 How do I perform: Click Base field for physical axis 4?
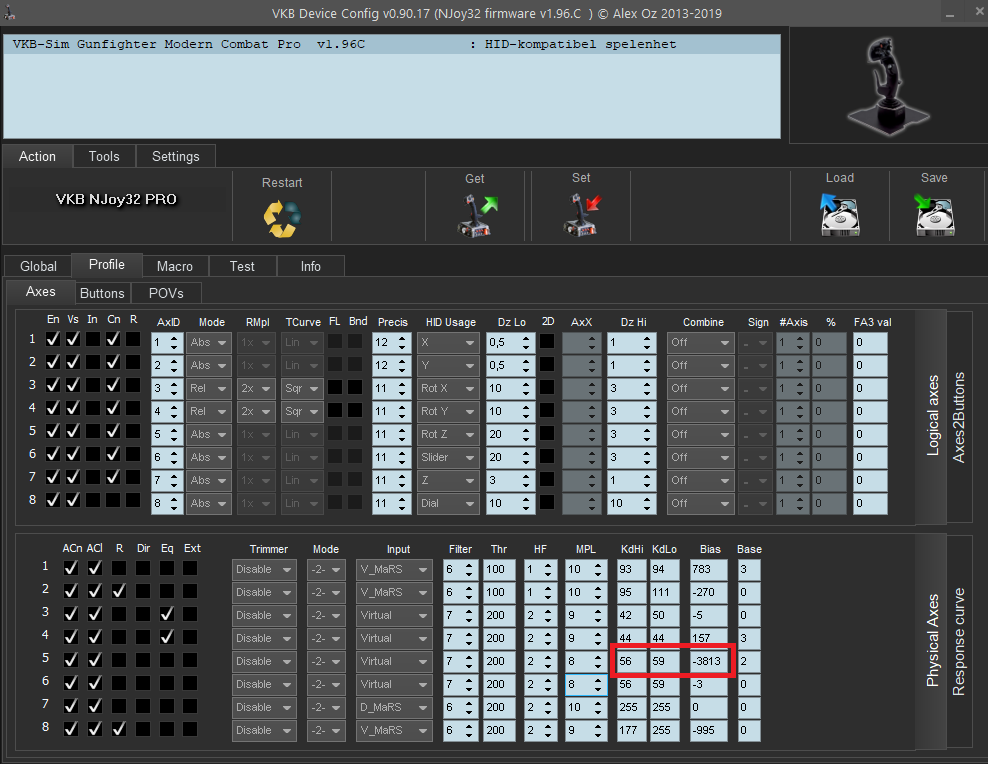[x=749, y=639]
